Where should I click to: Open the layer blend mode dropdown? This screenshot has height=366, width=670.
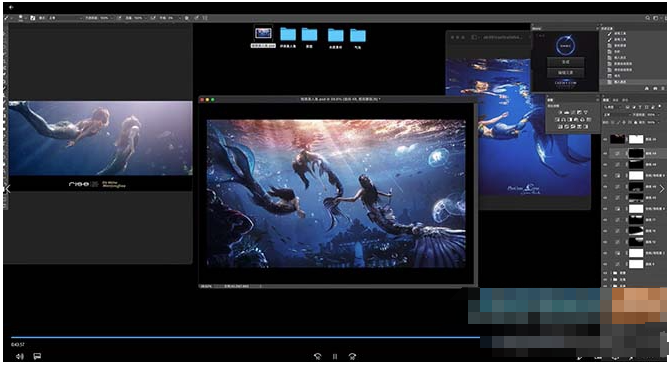pyautogui.click(x=617, y=114)
